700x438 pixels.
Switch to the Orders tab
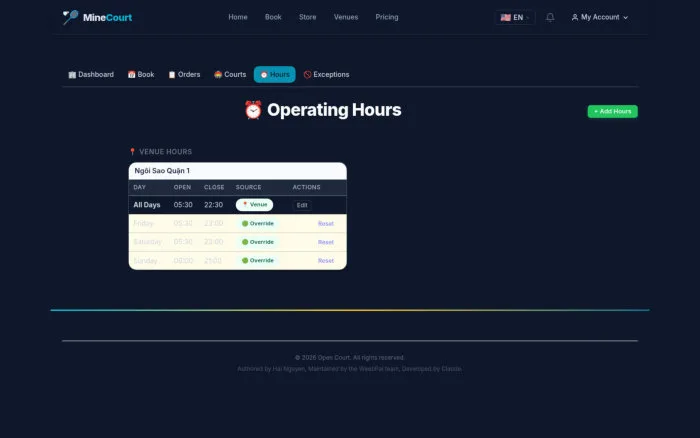pos(184,75)
